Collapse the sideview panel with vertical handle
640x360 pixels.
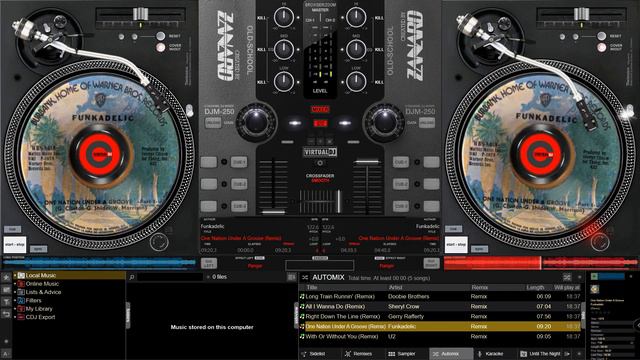tap(297, 315)
